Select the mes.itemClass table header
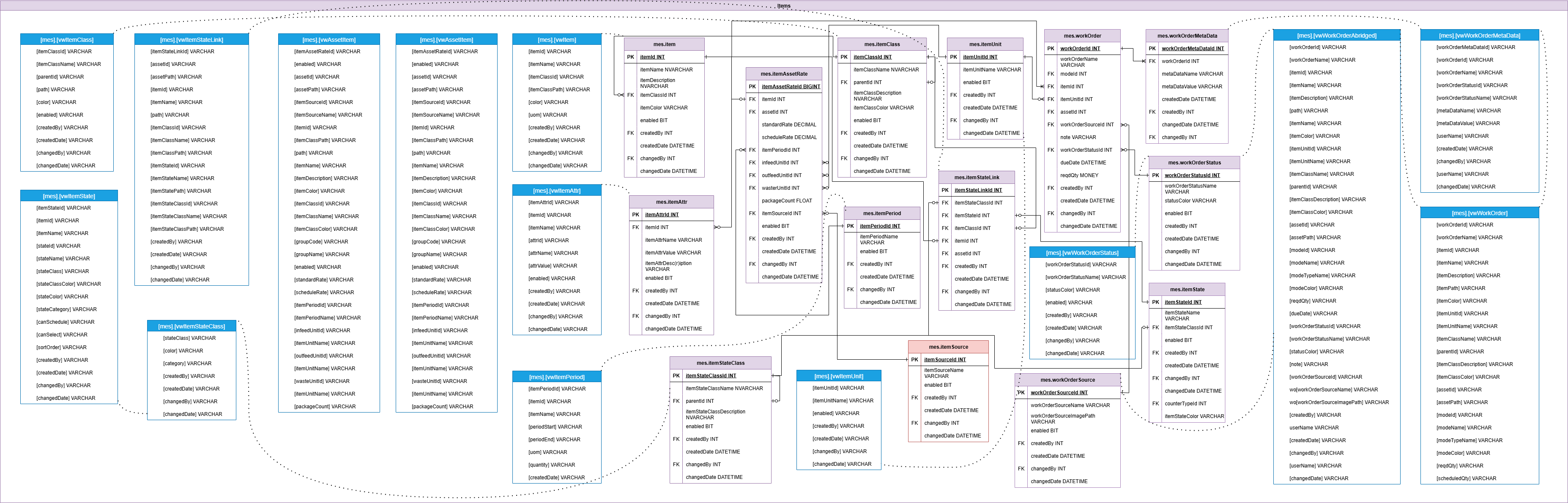The width and height of the screenshot is (1568, 503). pos(882,44)
